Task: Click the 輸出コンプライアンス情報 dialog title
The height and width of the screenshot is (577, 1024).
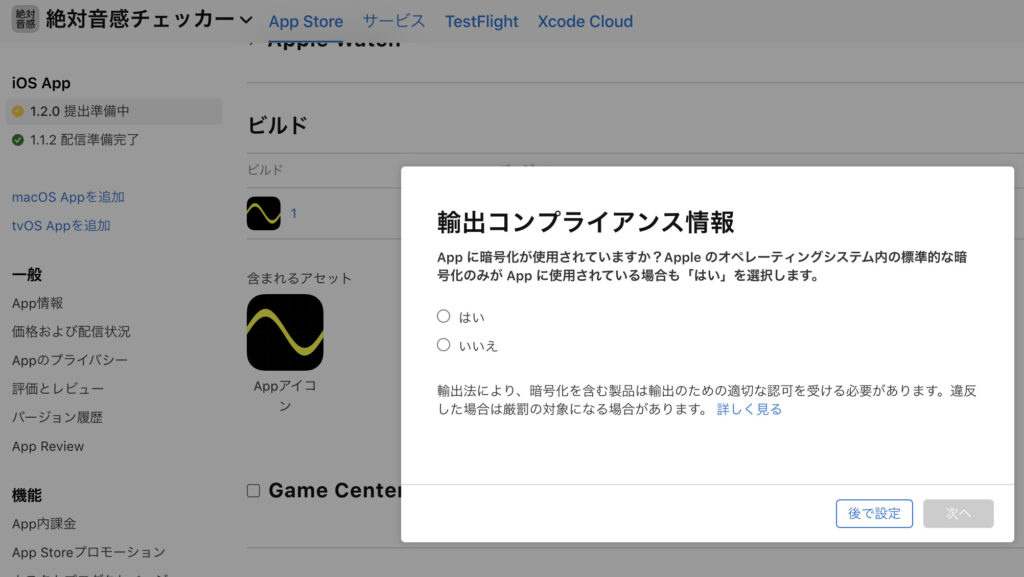Action: point(585,222)
